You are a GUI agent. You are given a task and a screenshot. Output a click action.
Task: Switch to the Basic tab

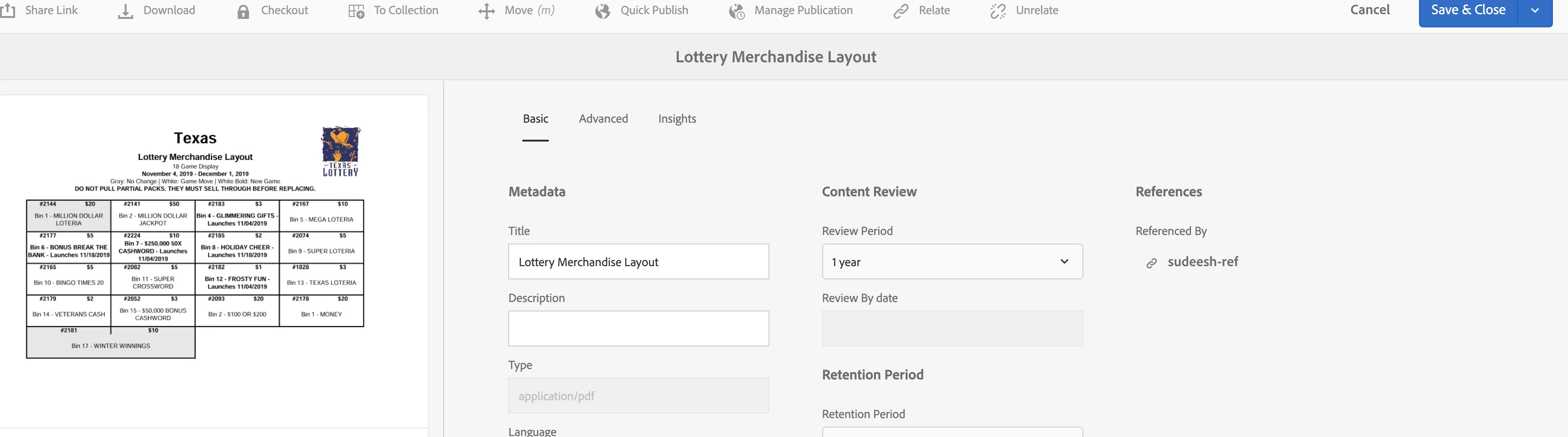tap(536, 119)
